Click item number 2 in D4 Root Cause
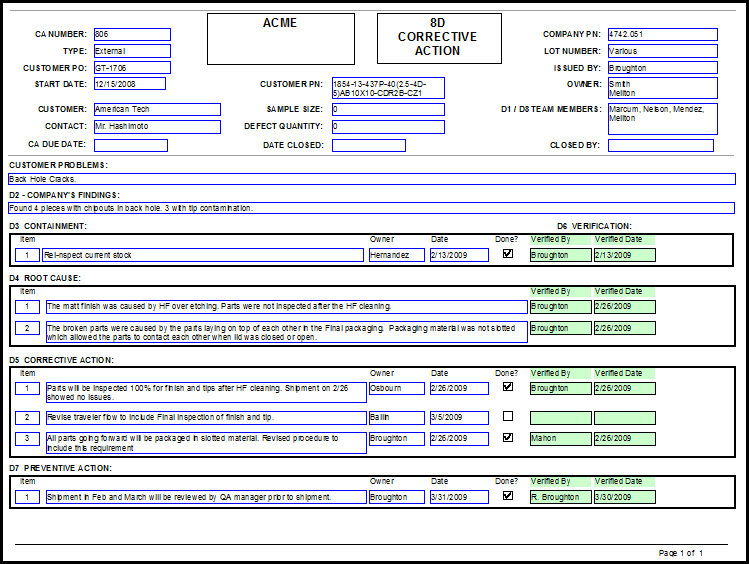Screen dimensions: 749x564 [27, 328]
